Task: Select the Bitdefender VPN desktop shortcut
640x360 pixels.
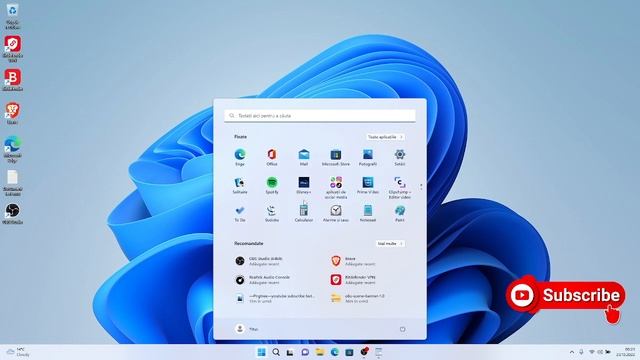Action: pyautogui.click(x=12, y=49)
